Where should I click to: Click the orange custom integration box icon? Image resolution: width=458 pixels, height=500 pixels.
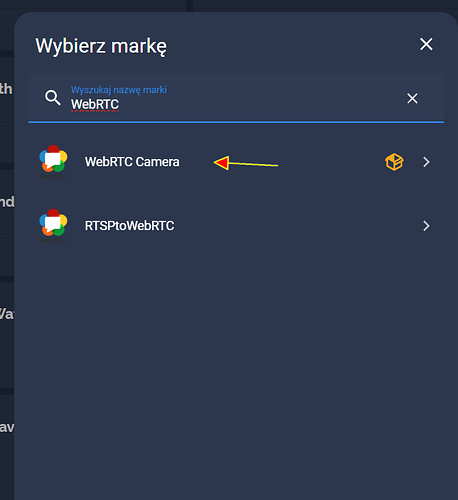click(x=394, y=162)
